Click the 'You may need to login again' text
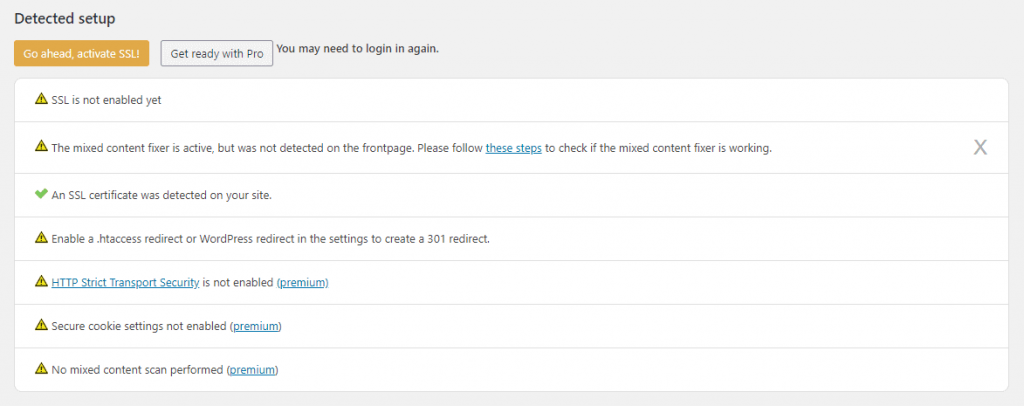1024x406 pixels. point(357,47)
